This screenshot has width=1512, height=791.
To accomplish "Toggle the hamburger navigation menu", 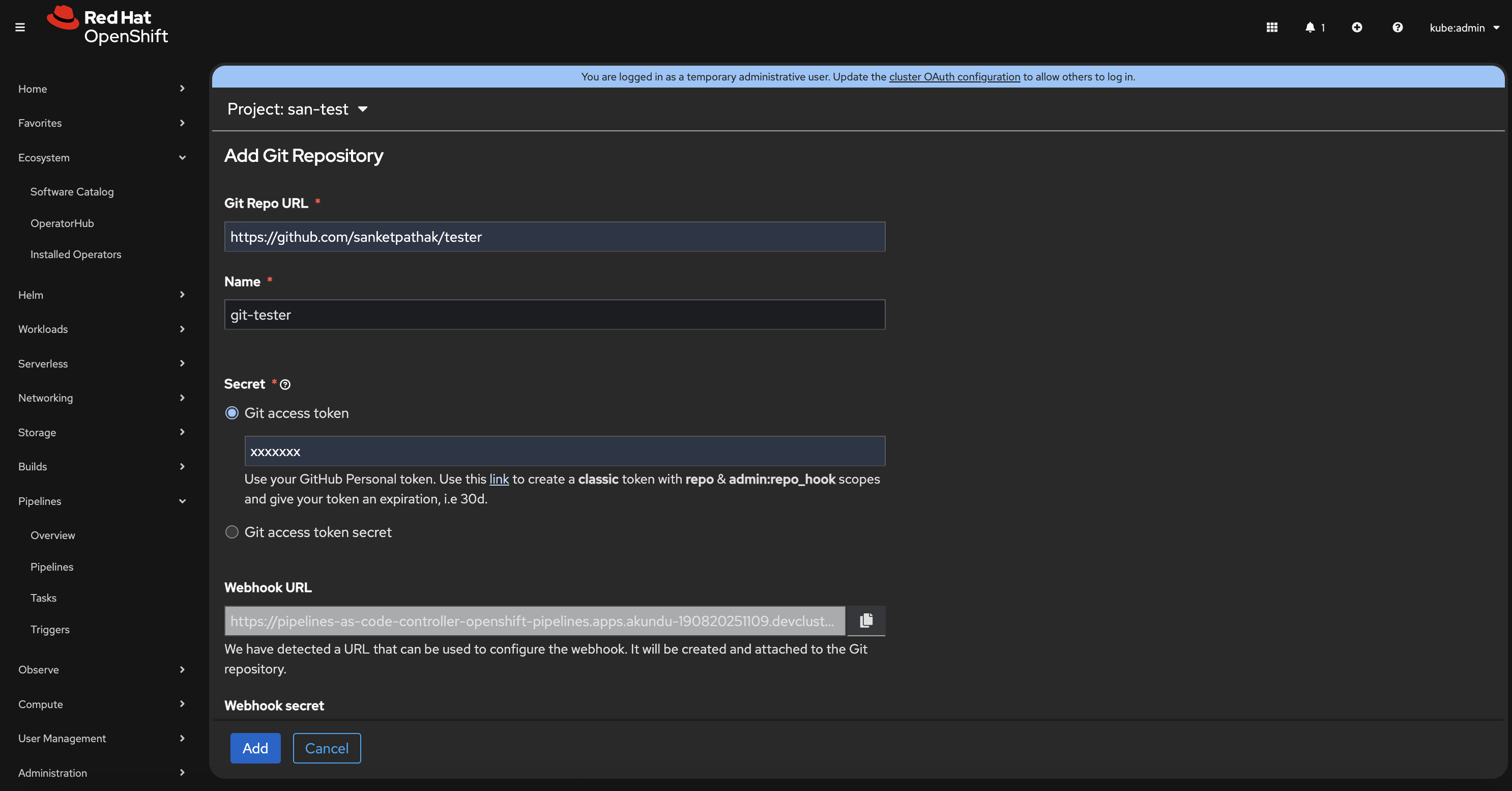I will click(20, 27).
